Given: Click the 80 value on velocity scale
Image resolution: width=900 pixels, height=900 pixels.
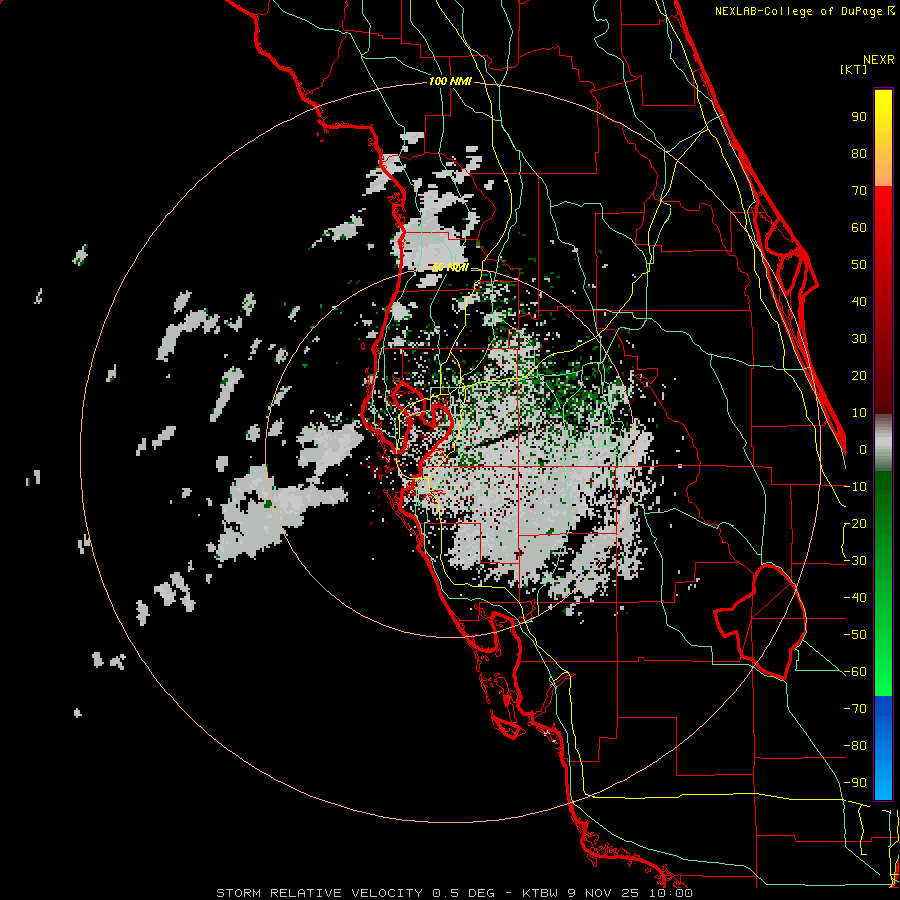Looking at the screenshot, I should tap(859, 153).
